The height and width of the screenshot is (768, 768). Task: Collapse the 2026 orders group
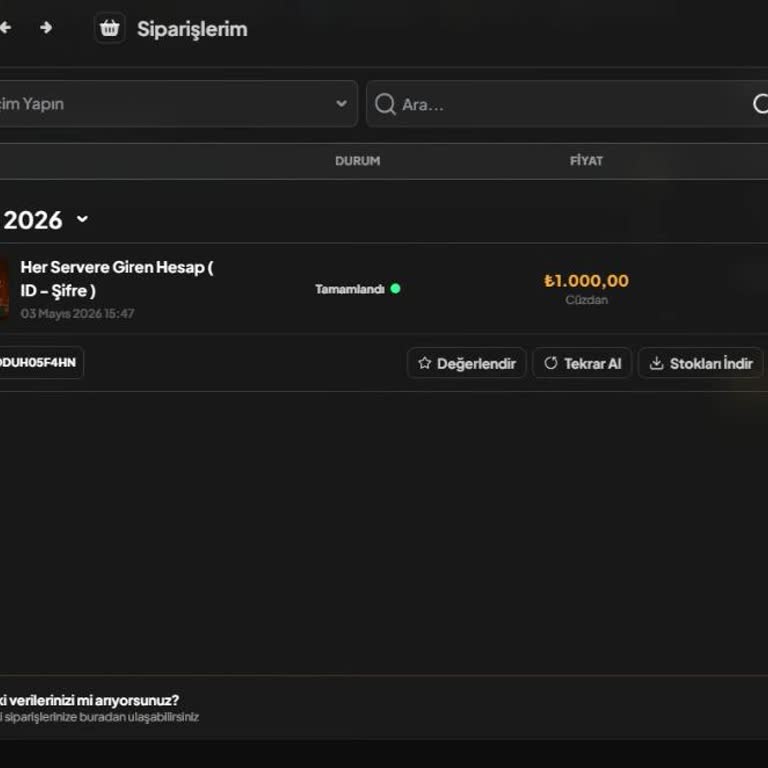click(x=82, y=219)
